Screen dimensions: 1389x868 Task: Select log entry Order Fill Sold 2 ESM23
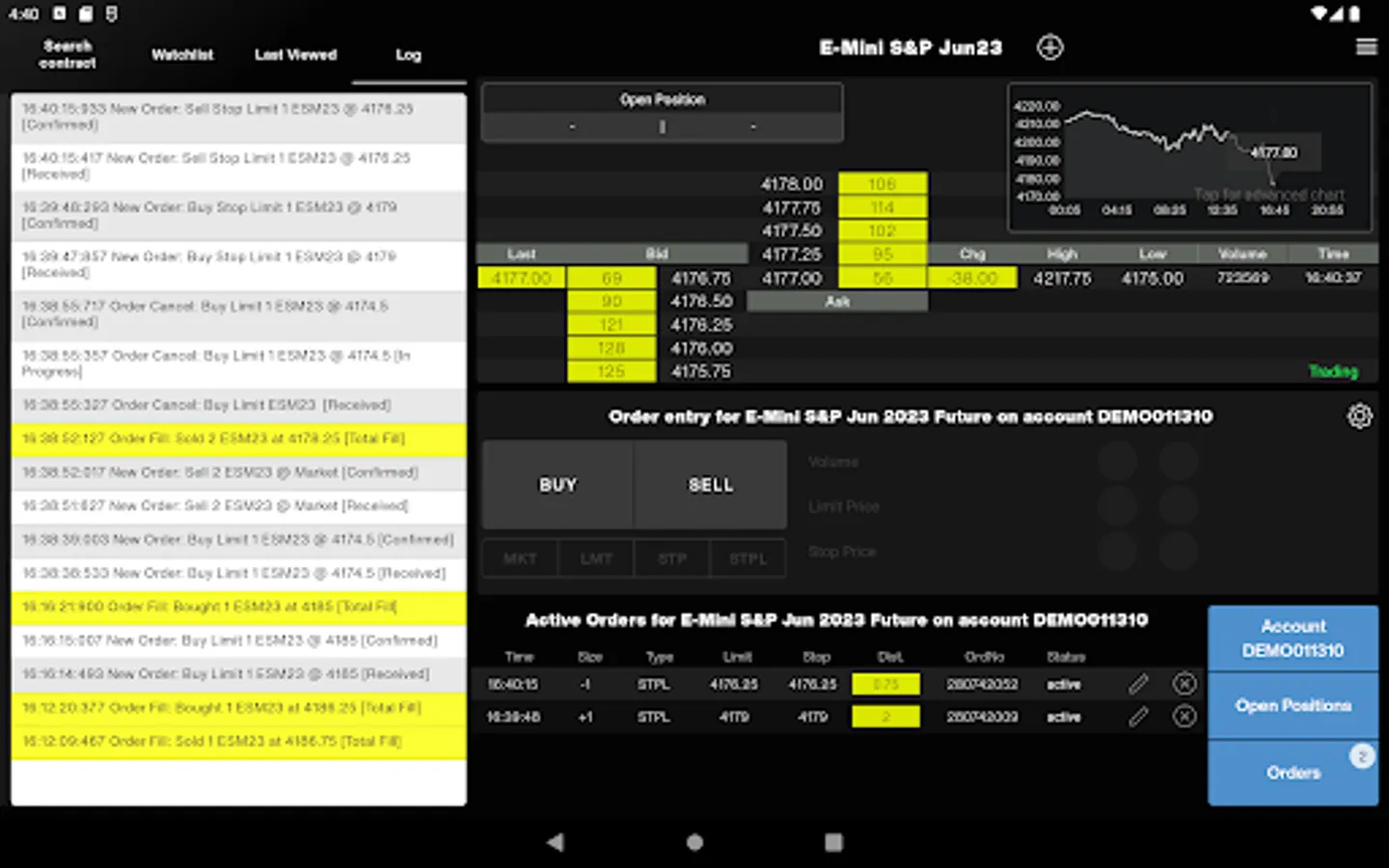pyautogui.click(x=238, y=439)
